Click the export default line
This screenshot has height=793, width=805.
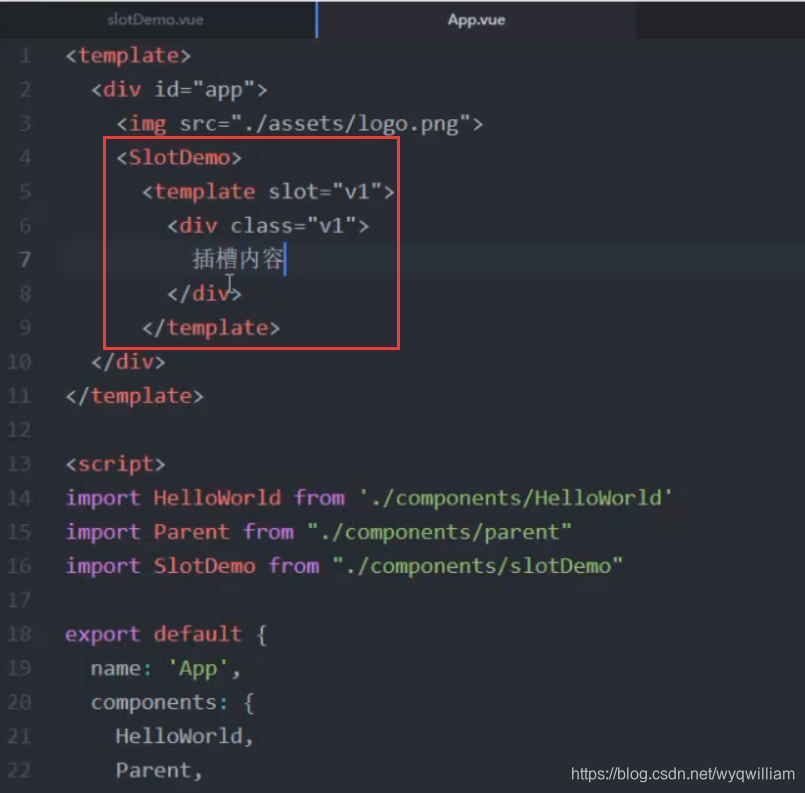point(166,634)
